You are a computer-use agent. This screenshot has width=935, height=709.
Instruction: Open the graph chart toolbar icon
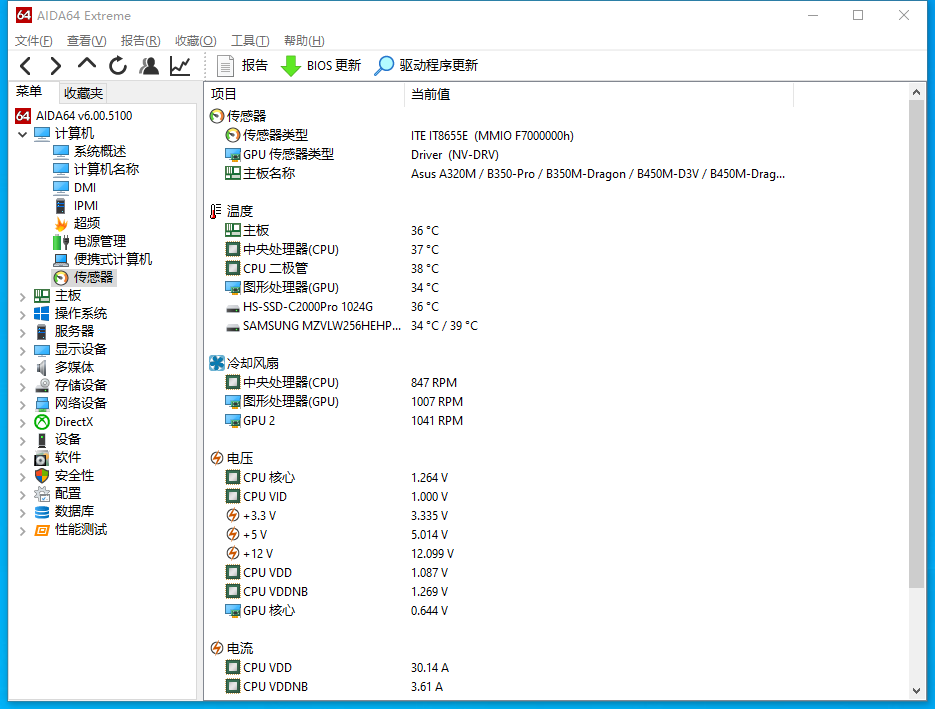click(180, 66)
